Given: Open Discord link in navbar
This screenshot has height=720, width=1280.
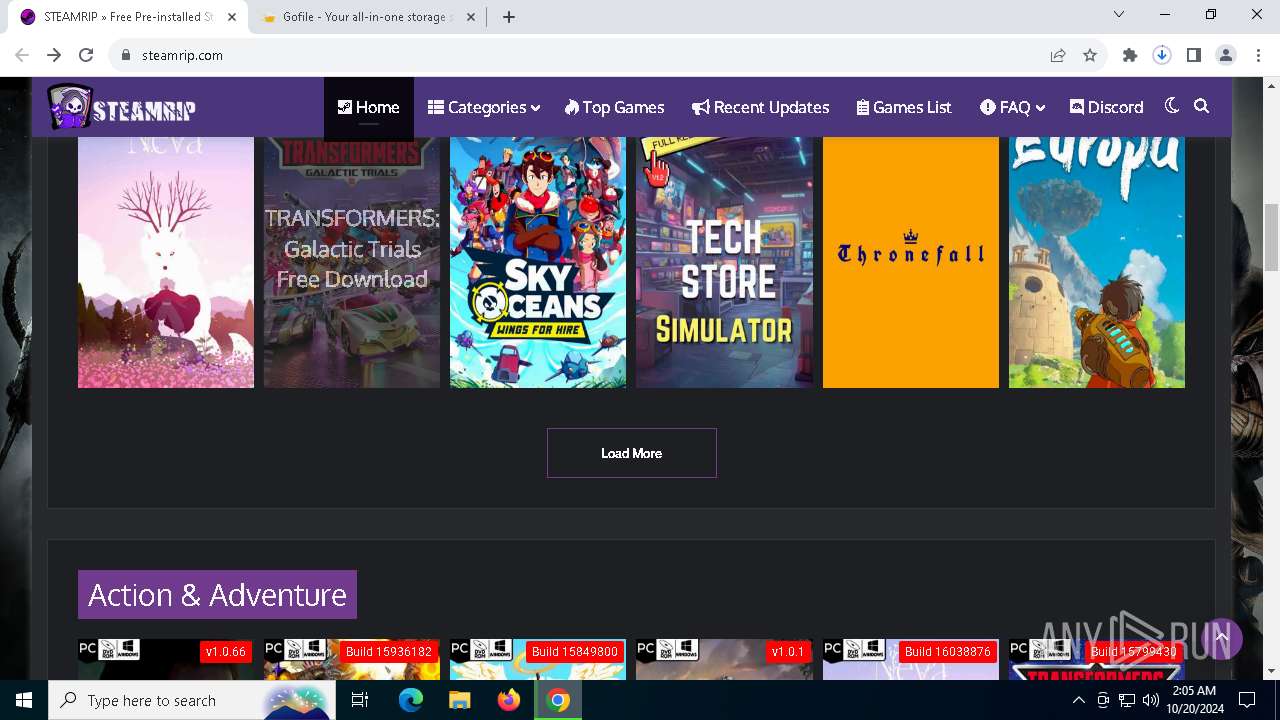Looking at the screenshot, I should [1106, 107].
